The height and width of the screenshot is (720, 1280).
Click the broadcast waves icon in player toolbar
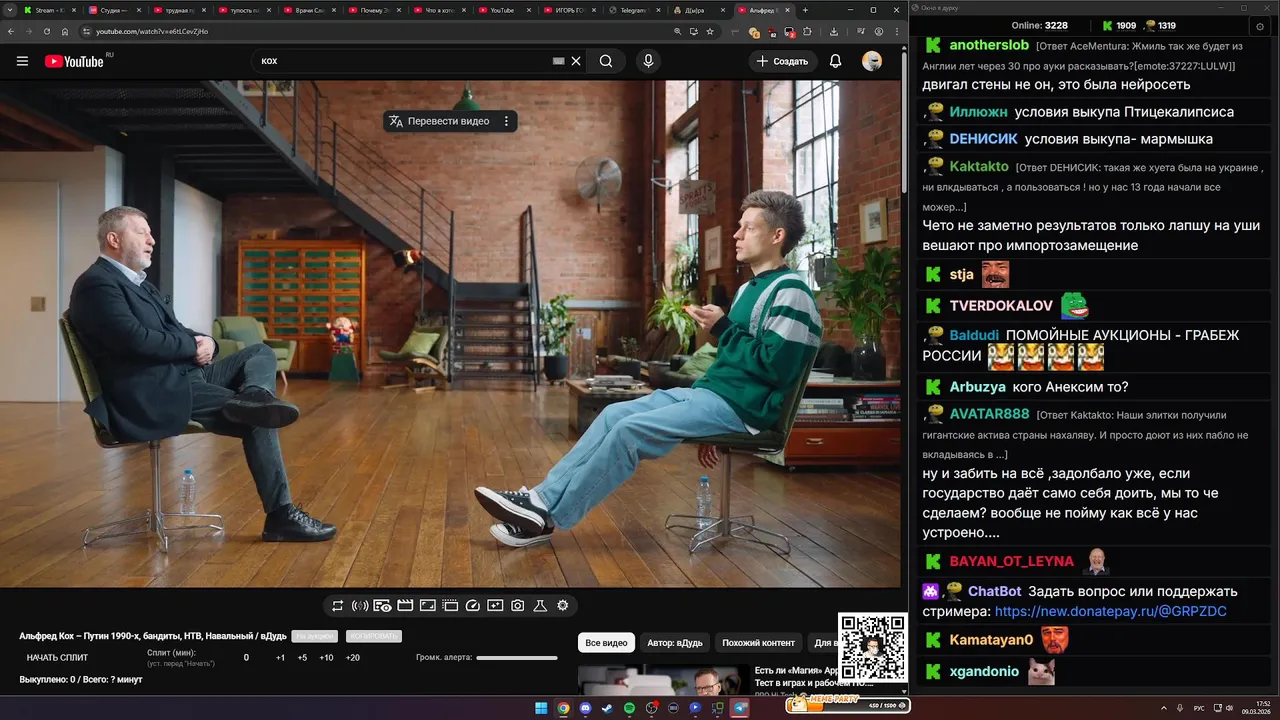click(x=360, y=606)
